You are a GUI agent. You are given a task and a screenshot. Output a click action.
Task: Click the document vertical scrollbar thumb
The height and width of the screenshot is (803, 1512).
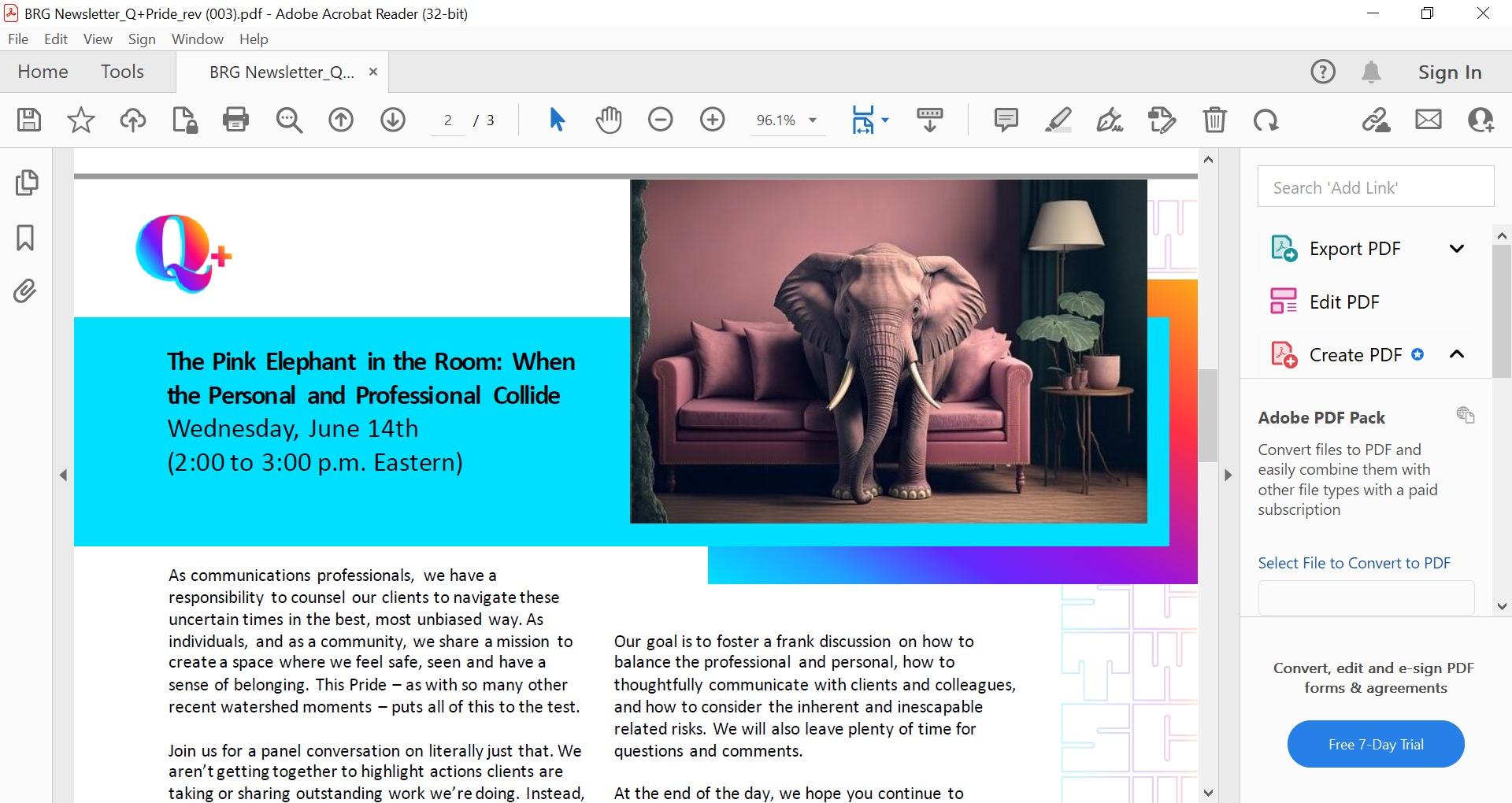pos(1209,415)
